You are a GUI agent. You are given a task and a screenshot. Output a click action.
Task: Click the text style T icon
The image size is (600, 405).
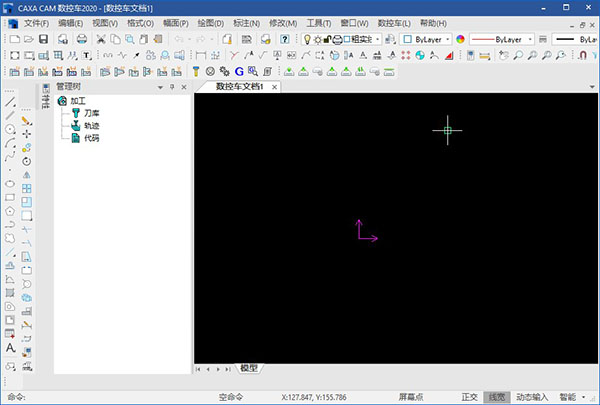click(87, 56)
